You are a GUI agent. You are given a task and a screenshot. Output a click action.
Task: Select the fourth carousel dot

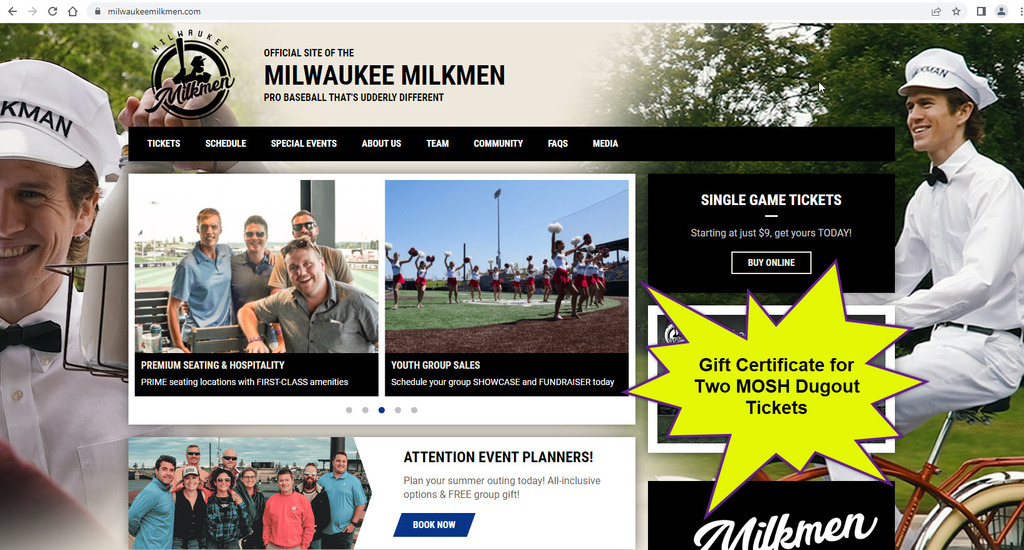[398, 410]
